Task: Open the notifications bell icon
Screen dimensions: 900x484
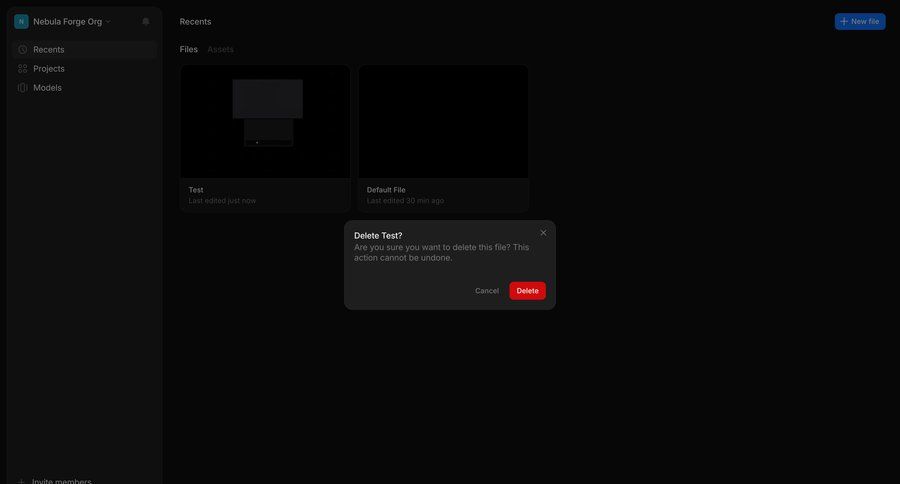Action: click(146, 21)
